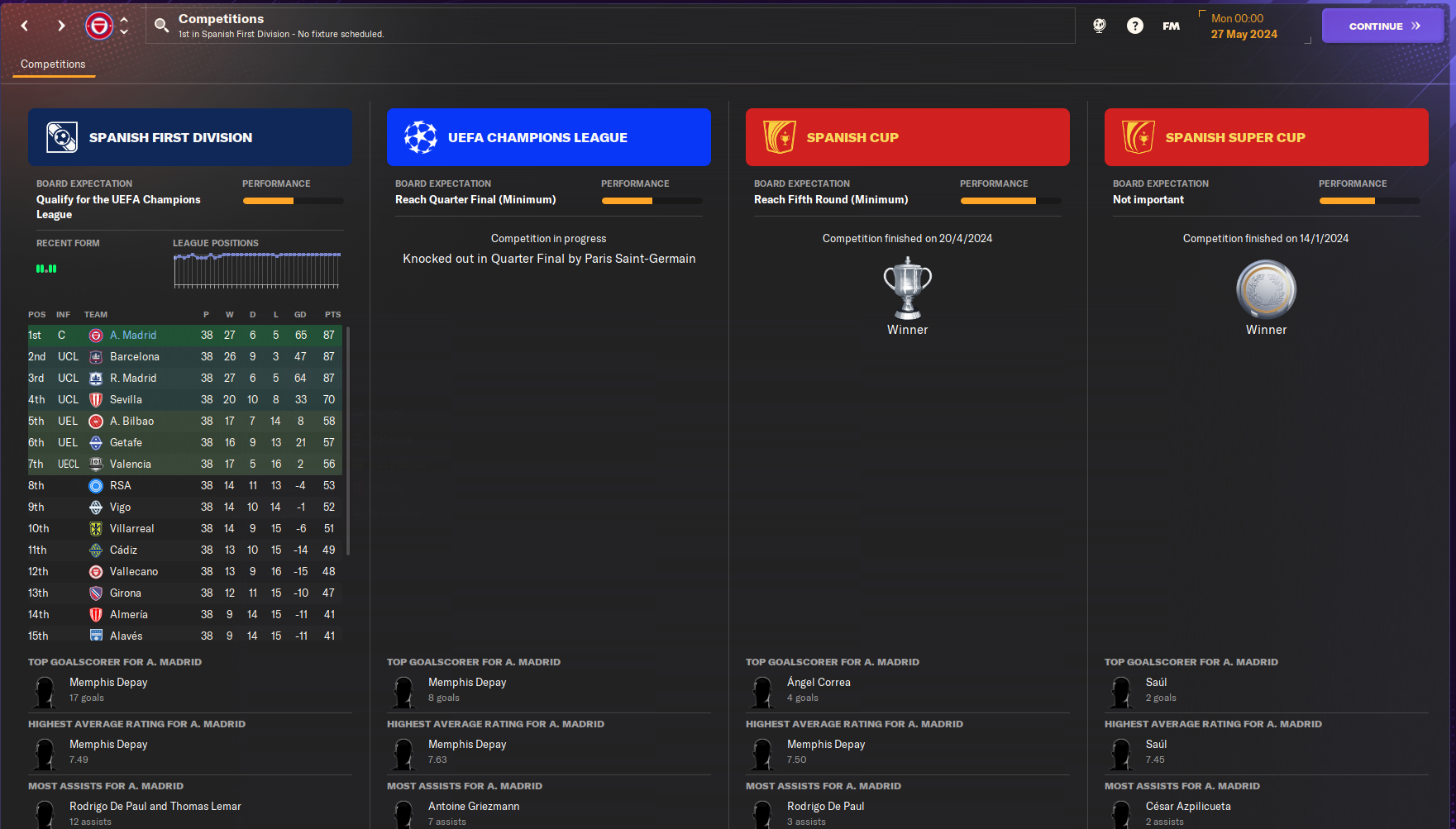This screenshot has width=1456, height=829.
Task: Open Rodrigo De Paul and Thomas Lemar
Action: click(155, 807)
